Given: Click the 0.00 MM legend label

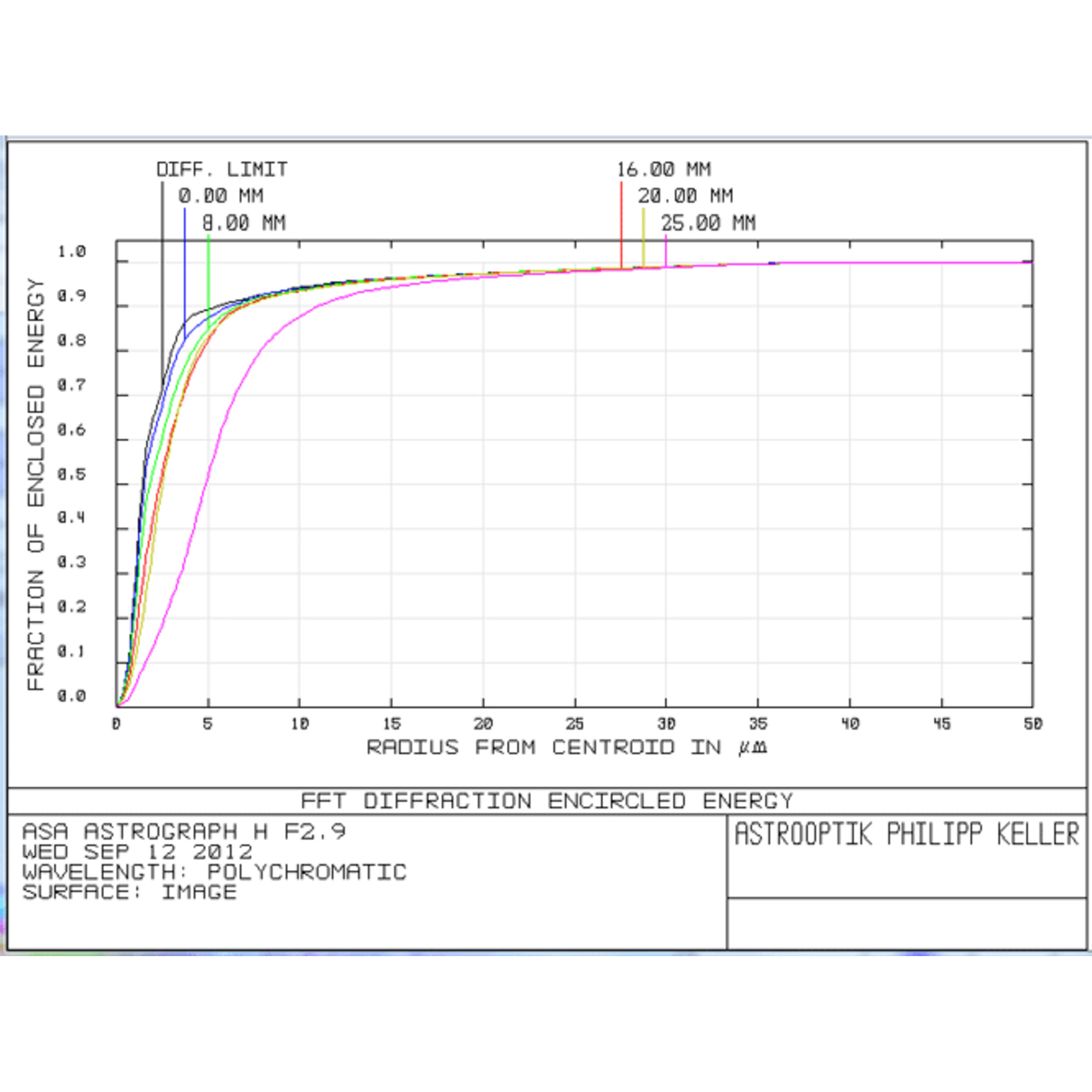Looking at the screenshot, I should [221, 196].
